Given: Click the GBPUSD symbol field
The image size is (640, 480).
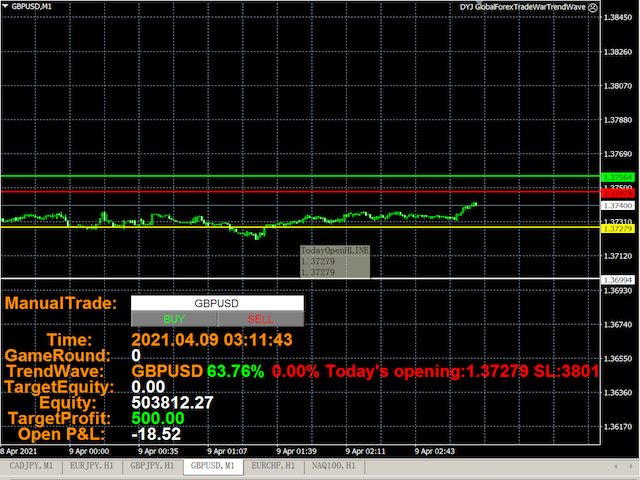Looking at the screenshot, I should click(x=217, y=303).
